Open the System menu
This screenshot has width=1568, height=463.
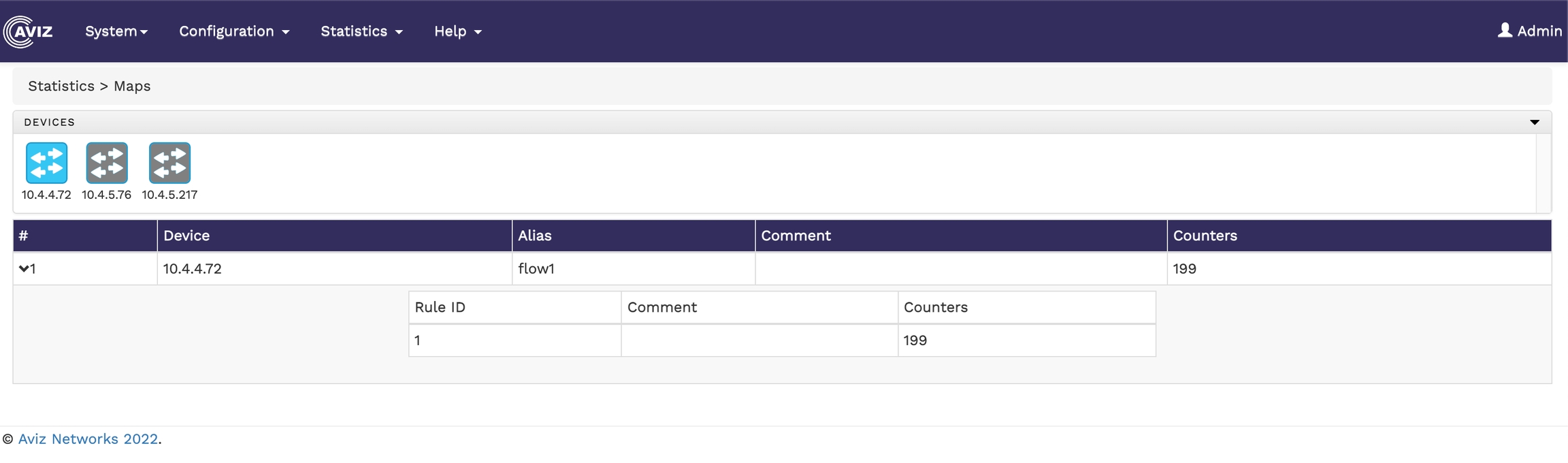coord(116,31)
